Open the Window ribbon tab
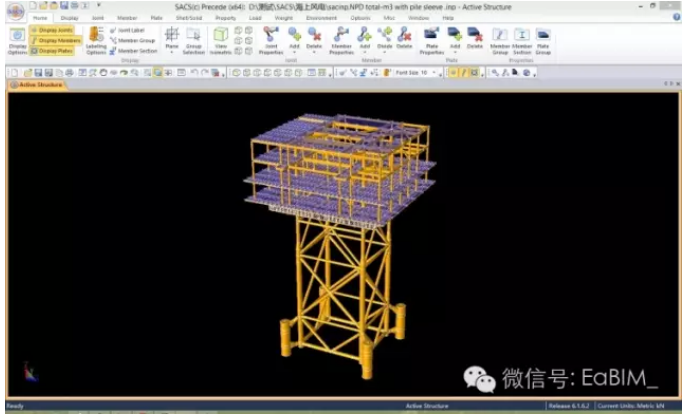690x418 pixels. coord(418,18)
